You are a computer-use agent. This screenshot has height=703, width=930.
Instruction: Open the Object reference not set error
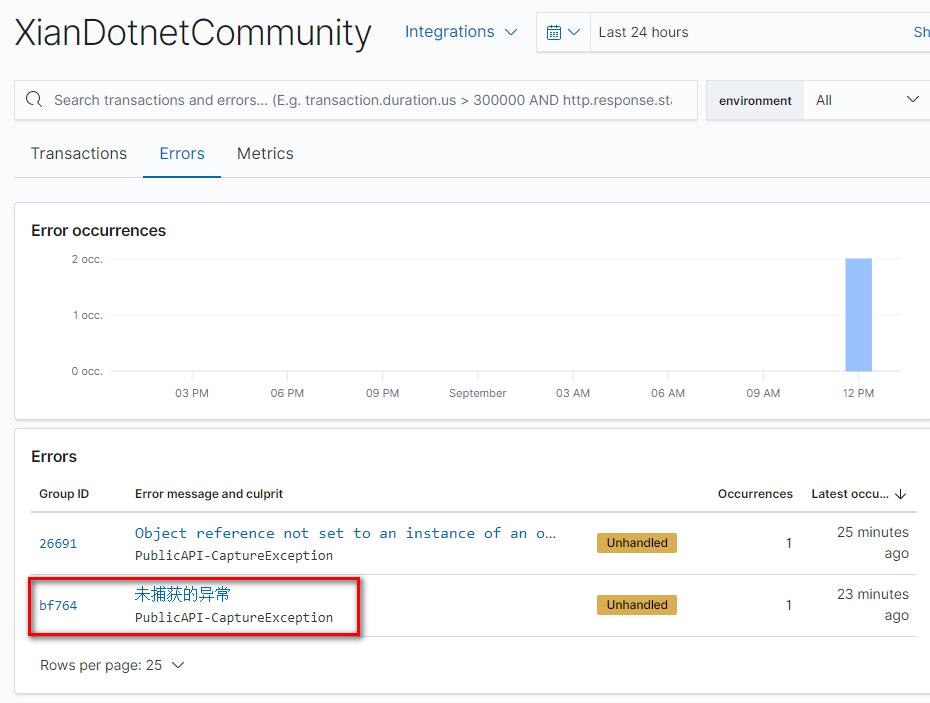[x=345, y=533]
